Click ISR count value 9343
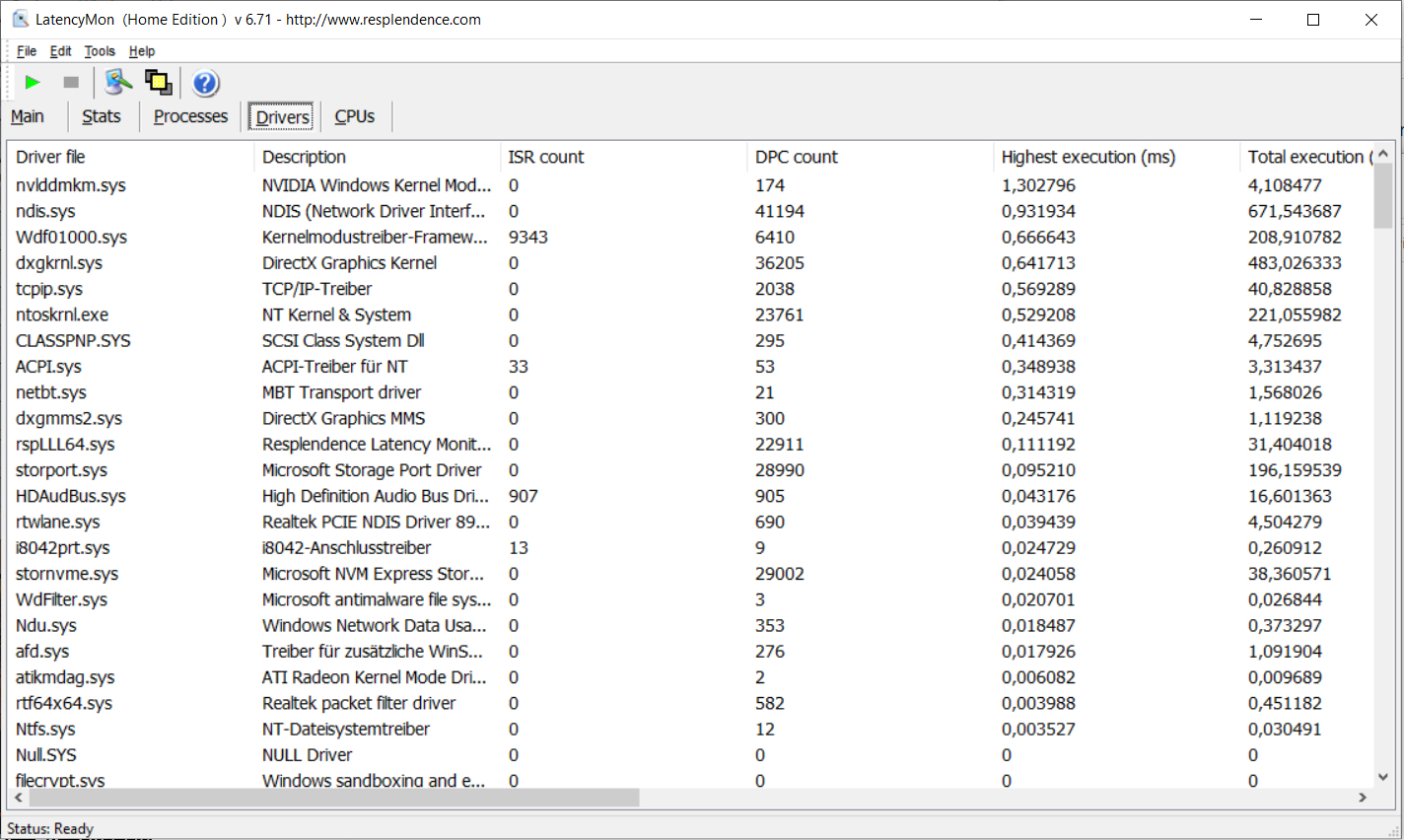 point(527,237)
